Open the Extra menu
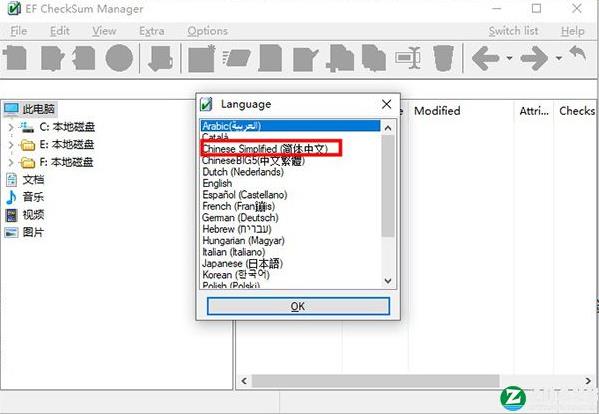 [152, 31]
